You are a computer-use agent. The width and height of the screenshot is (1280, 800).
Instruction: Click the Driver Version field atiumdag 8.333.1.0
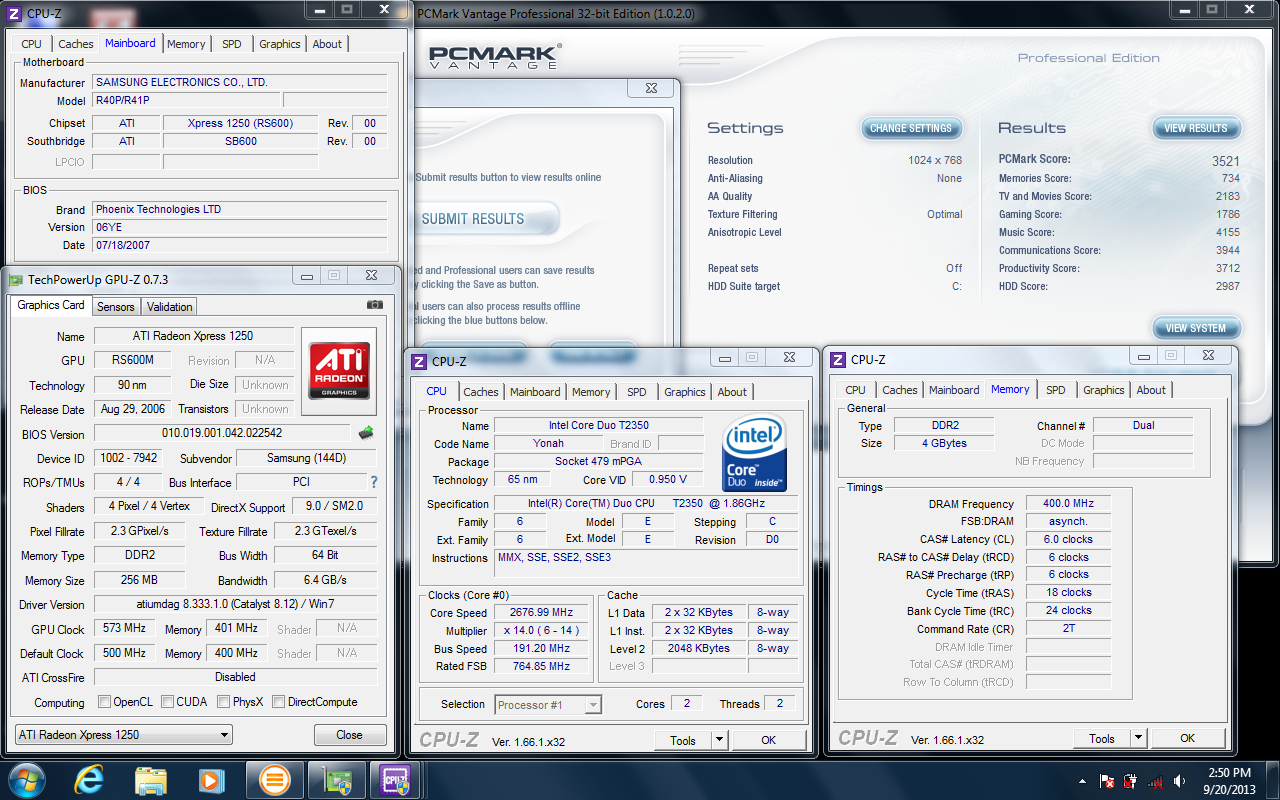(235, 605)
